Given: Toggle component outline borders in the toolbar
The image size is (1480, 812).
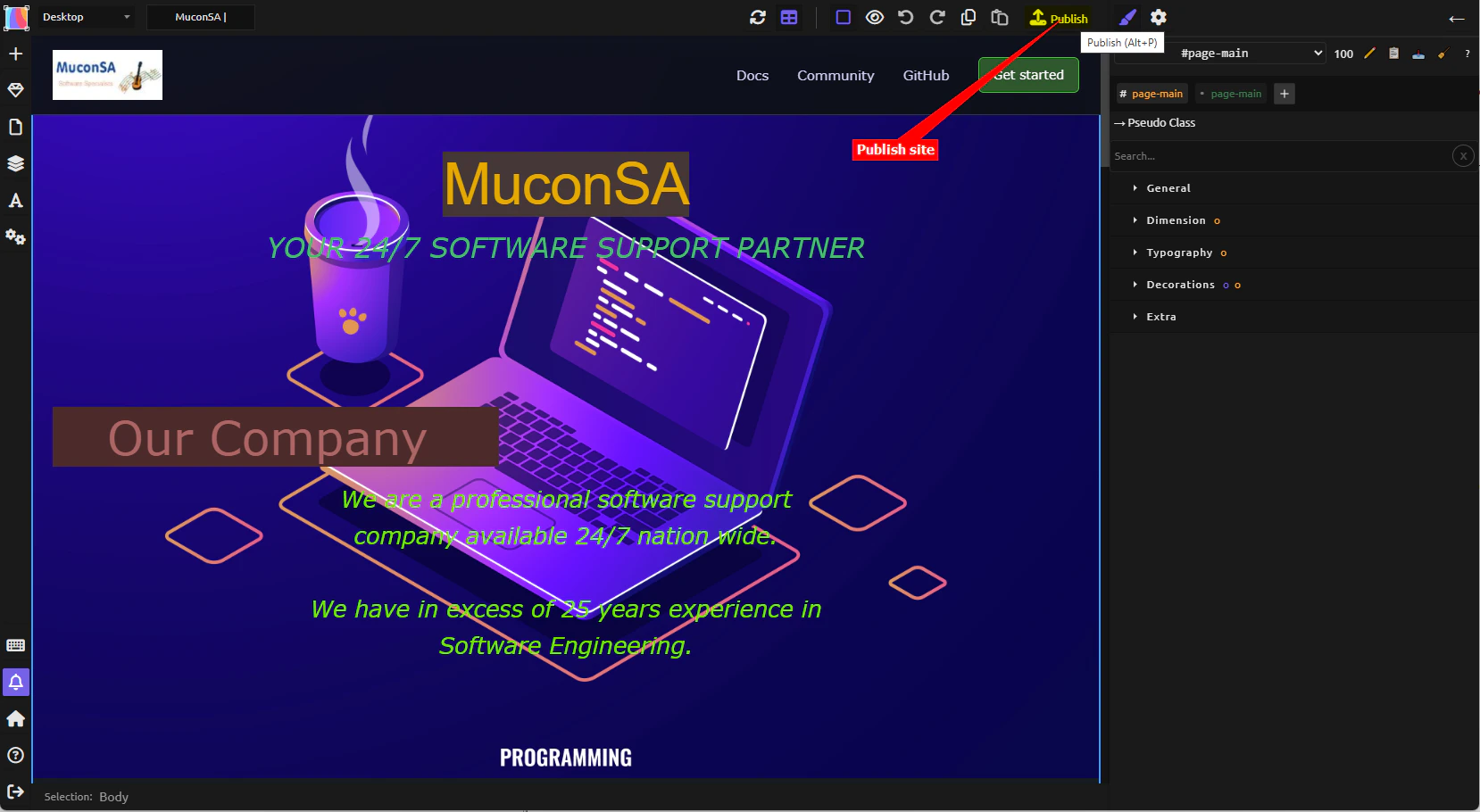Looking at the screenshot, I should pyautogui.click(x=843, y=17).
